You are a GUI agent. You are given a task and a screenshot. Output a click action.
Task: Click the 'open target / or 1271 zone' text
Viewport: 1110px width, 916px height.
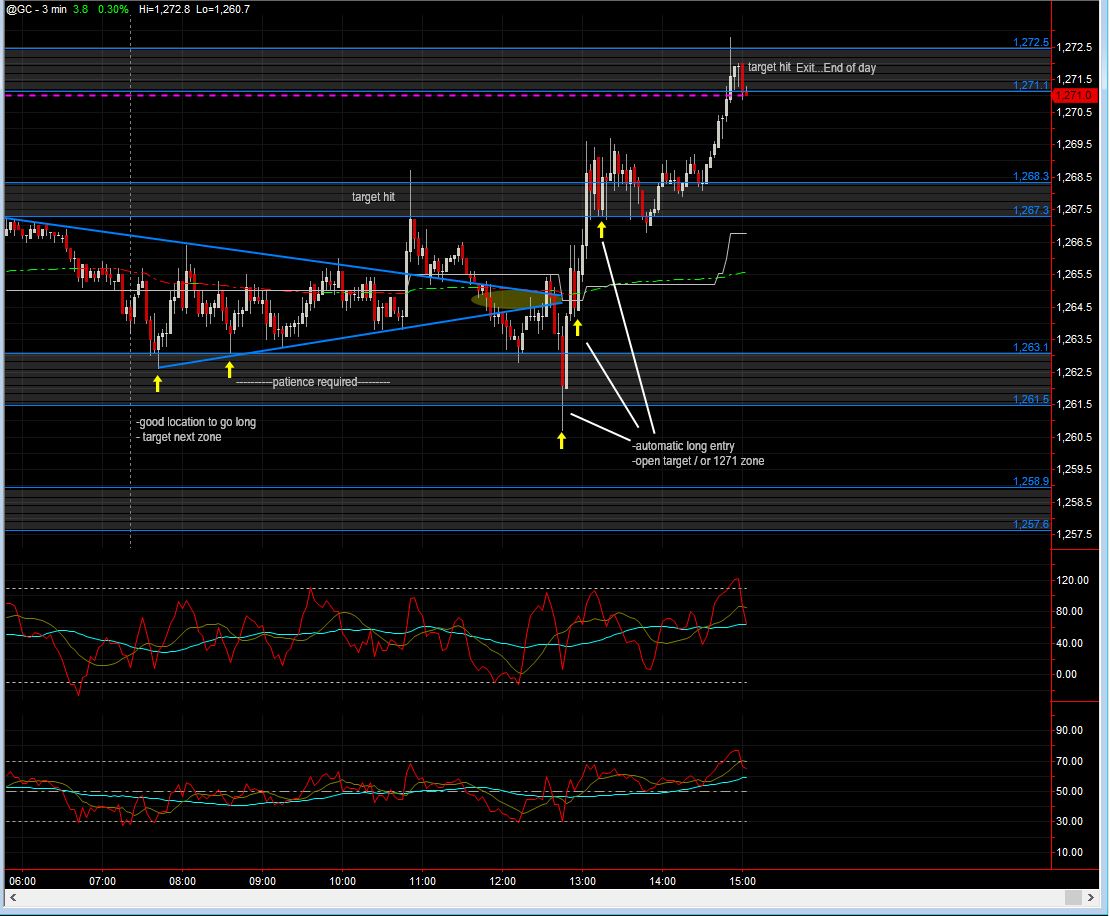pyautogui.click(x=698, y=461)
